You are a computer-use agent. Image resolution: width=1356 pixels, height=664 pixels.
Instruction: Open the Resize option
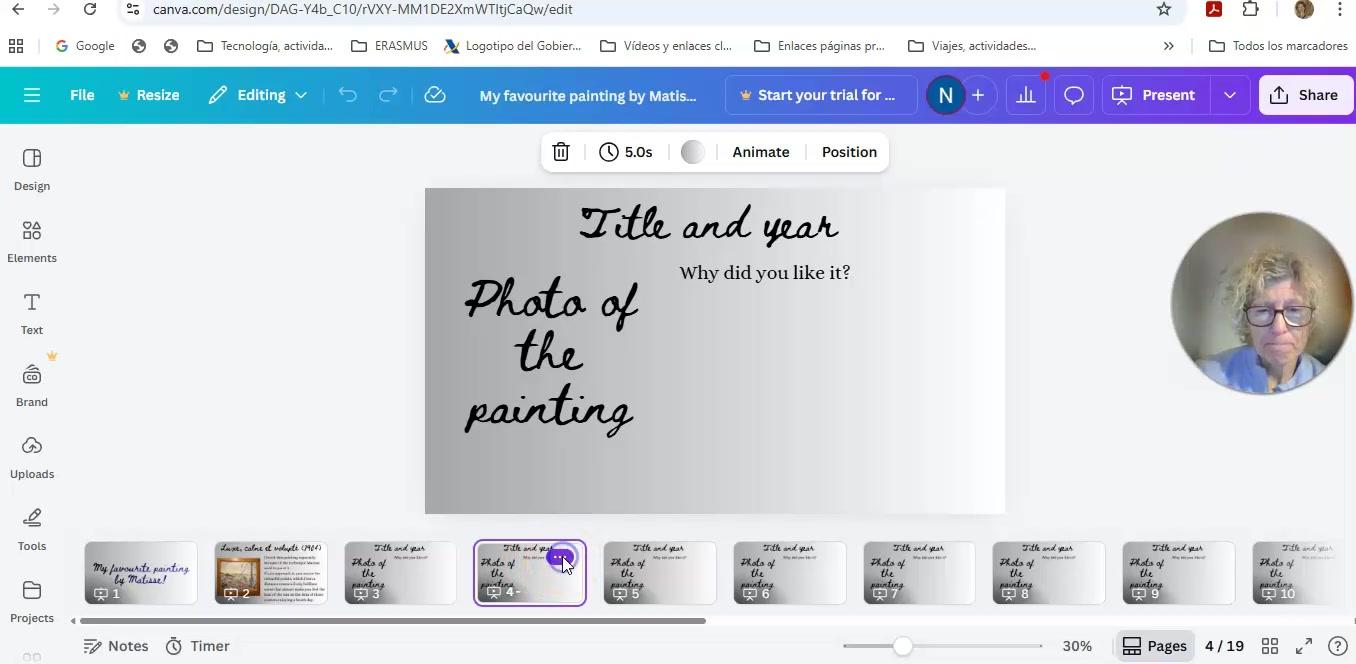[149, 95]
